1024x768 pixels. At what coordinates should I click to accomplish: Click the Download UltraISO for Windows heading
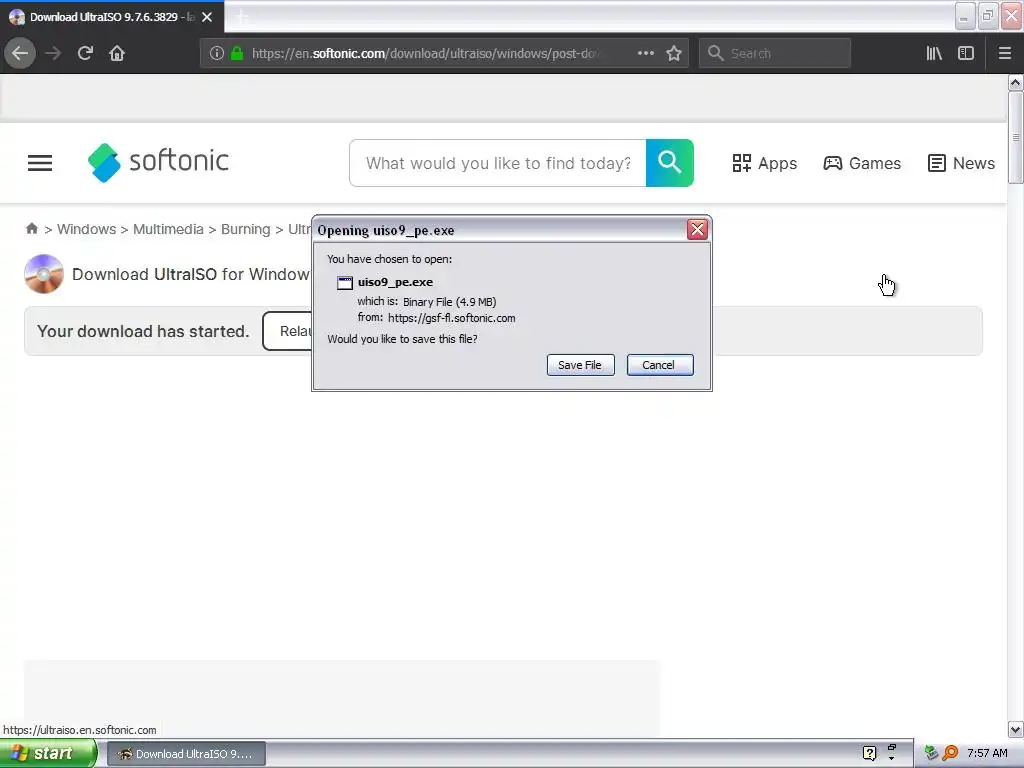click(191, 274)
